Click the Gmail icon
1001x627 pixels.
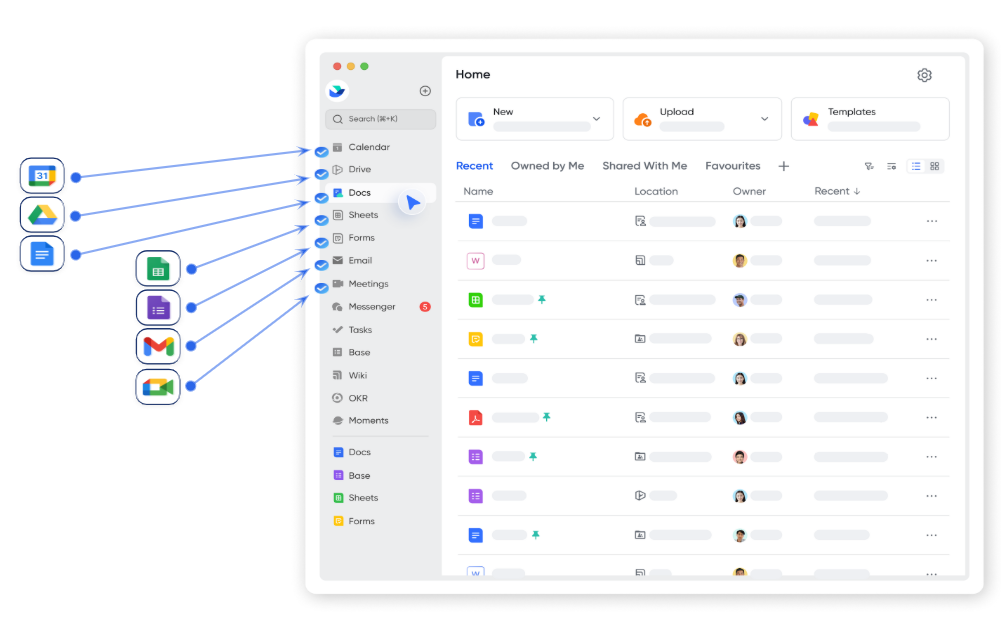click(x=158, y=347)
